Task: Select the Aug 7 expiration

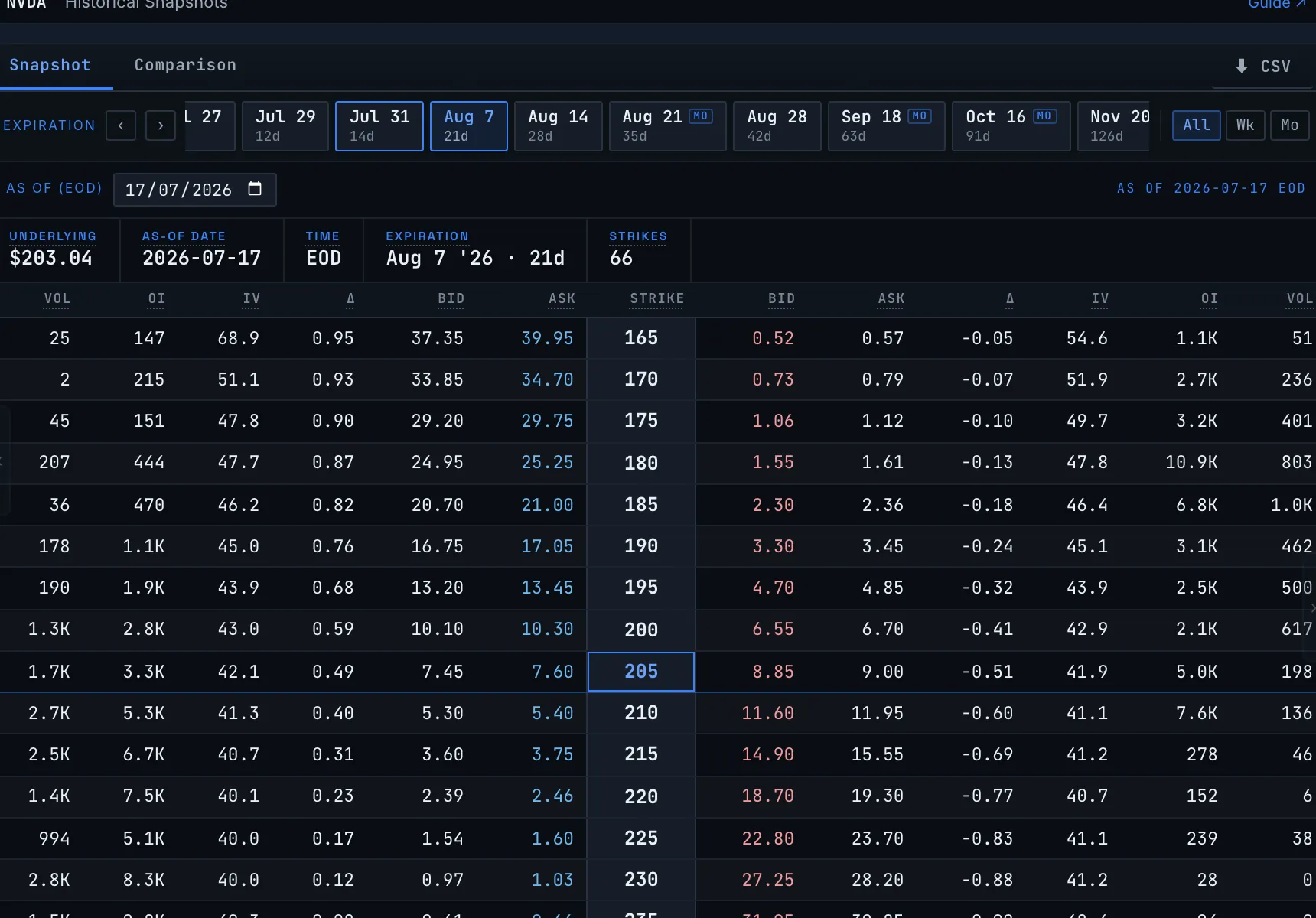Action: (x=469, y=125)
